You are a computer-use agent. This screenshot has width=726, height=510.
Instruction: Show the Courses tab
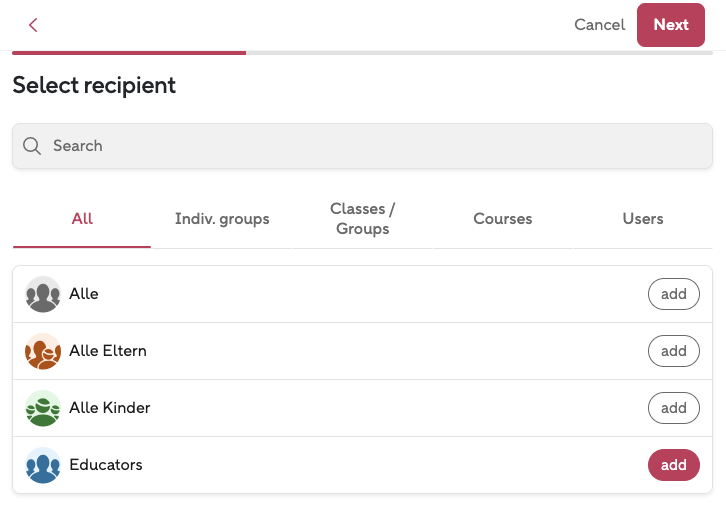(502, 218)
